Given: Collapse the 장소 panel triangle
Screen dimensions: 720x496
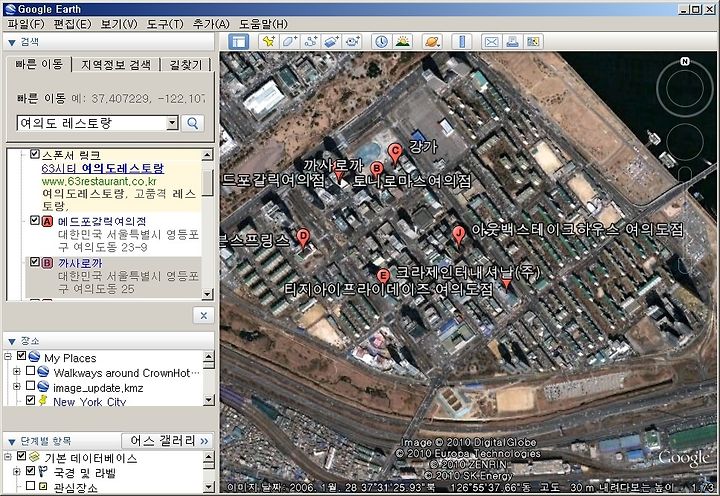Looking at the screenshot, I should click(x=12, y=341).
